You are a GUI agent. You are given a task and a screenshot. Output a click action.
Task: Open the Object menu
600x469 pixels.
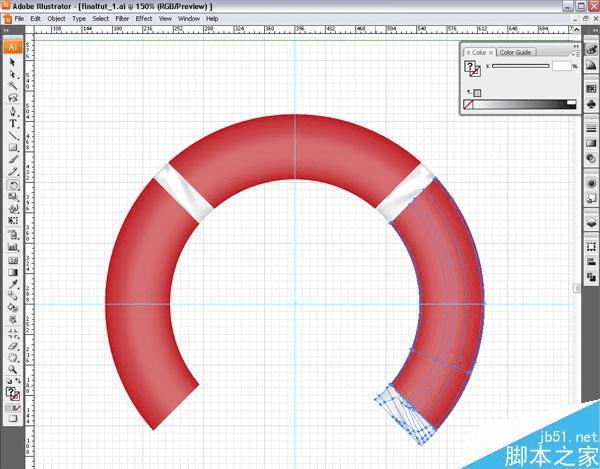56,18
